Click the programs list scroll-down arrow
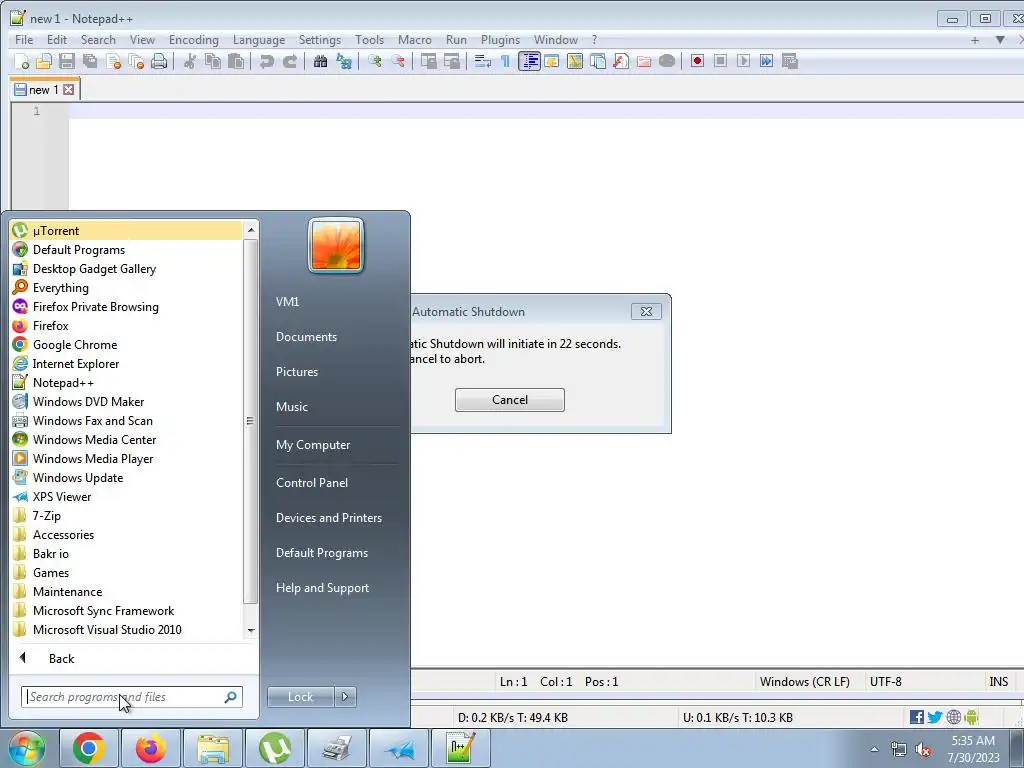 (251, 631)
